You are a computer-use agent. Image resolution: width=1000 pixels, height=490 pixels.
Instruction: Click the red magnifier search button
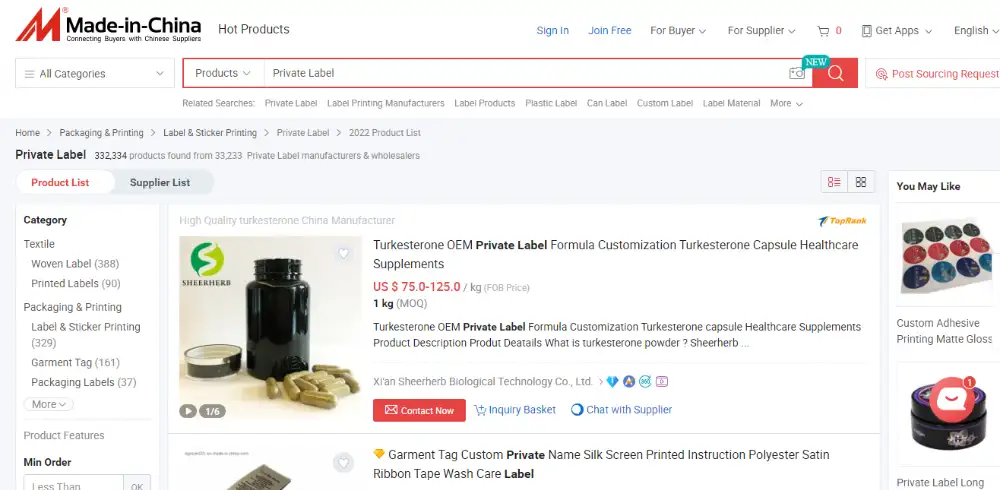pyautogui.click(x=835, y=73)
